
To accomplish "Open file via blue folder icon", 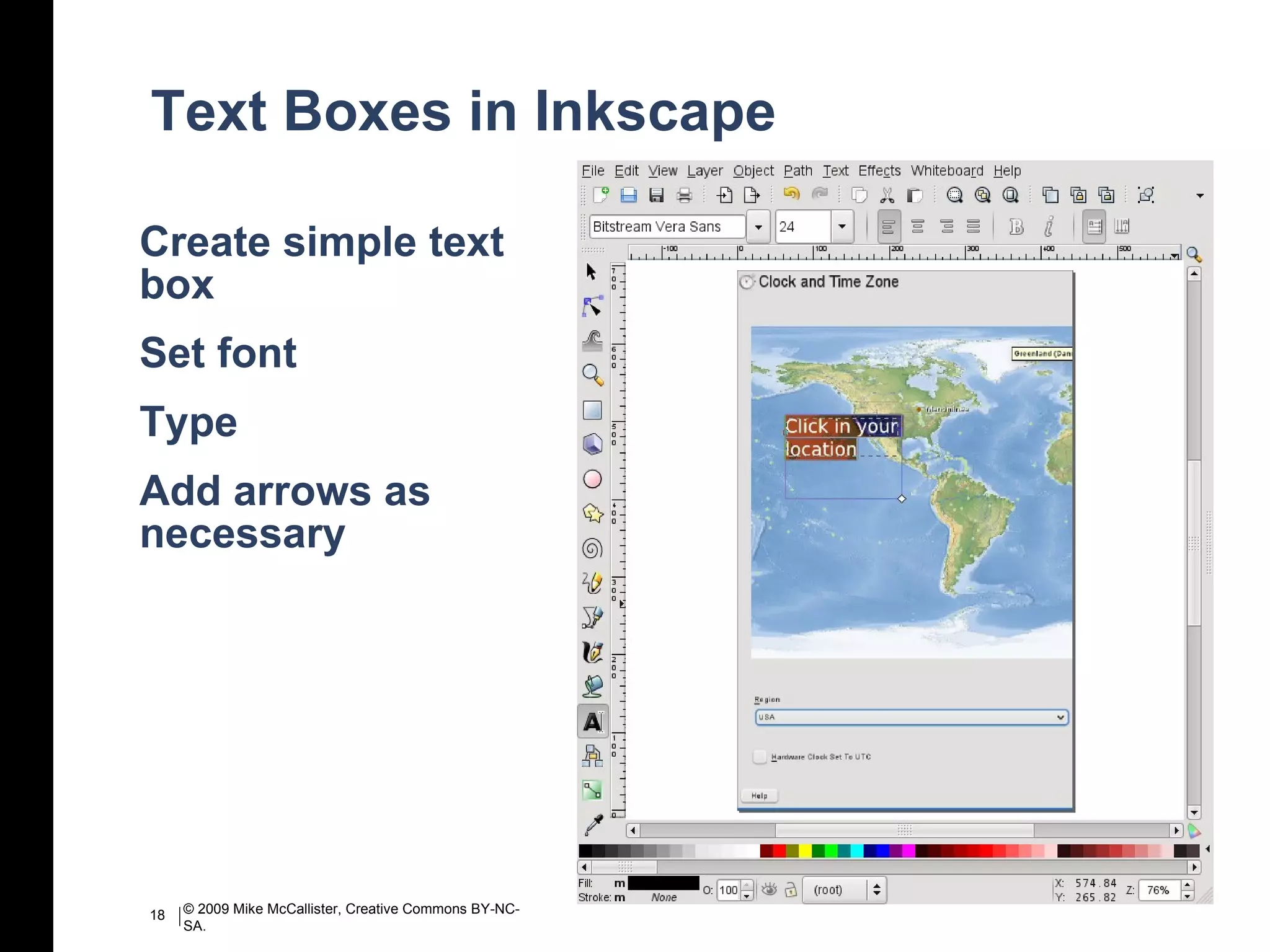I will [629, 195].
